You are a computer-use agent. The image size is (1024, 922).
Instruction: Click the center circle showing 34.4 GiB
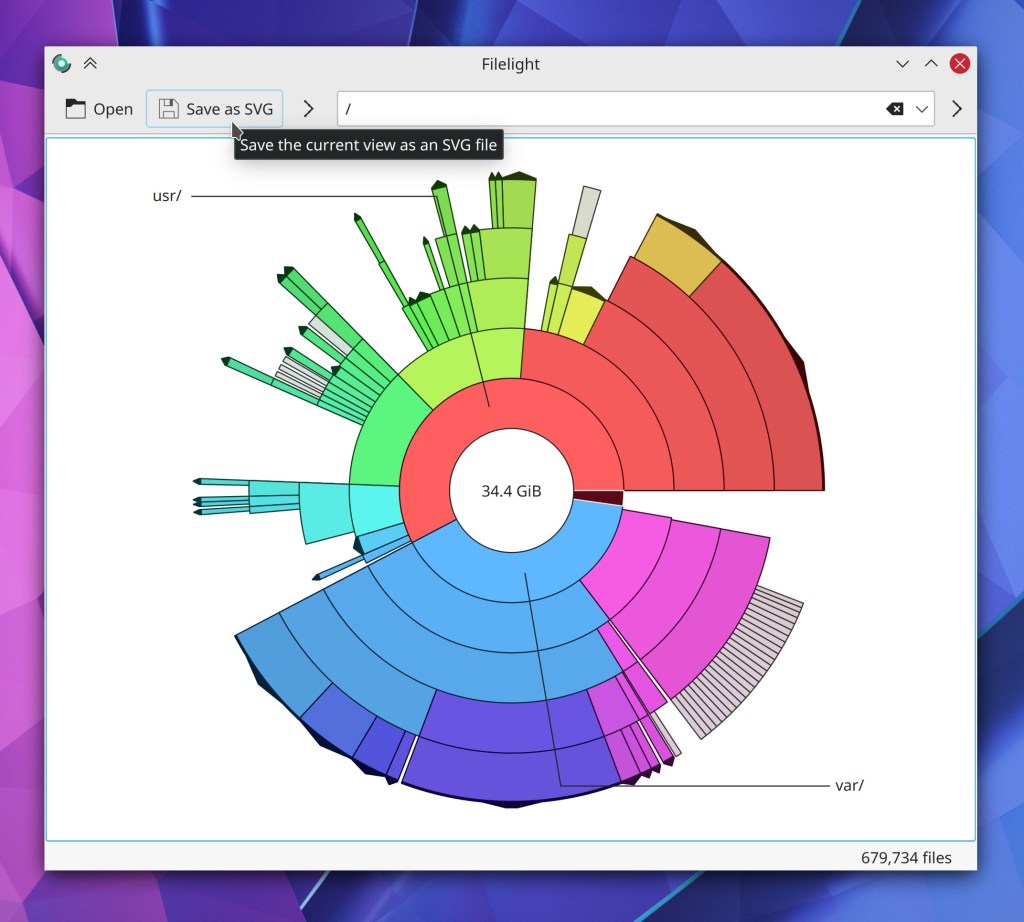point(511,491)
